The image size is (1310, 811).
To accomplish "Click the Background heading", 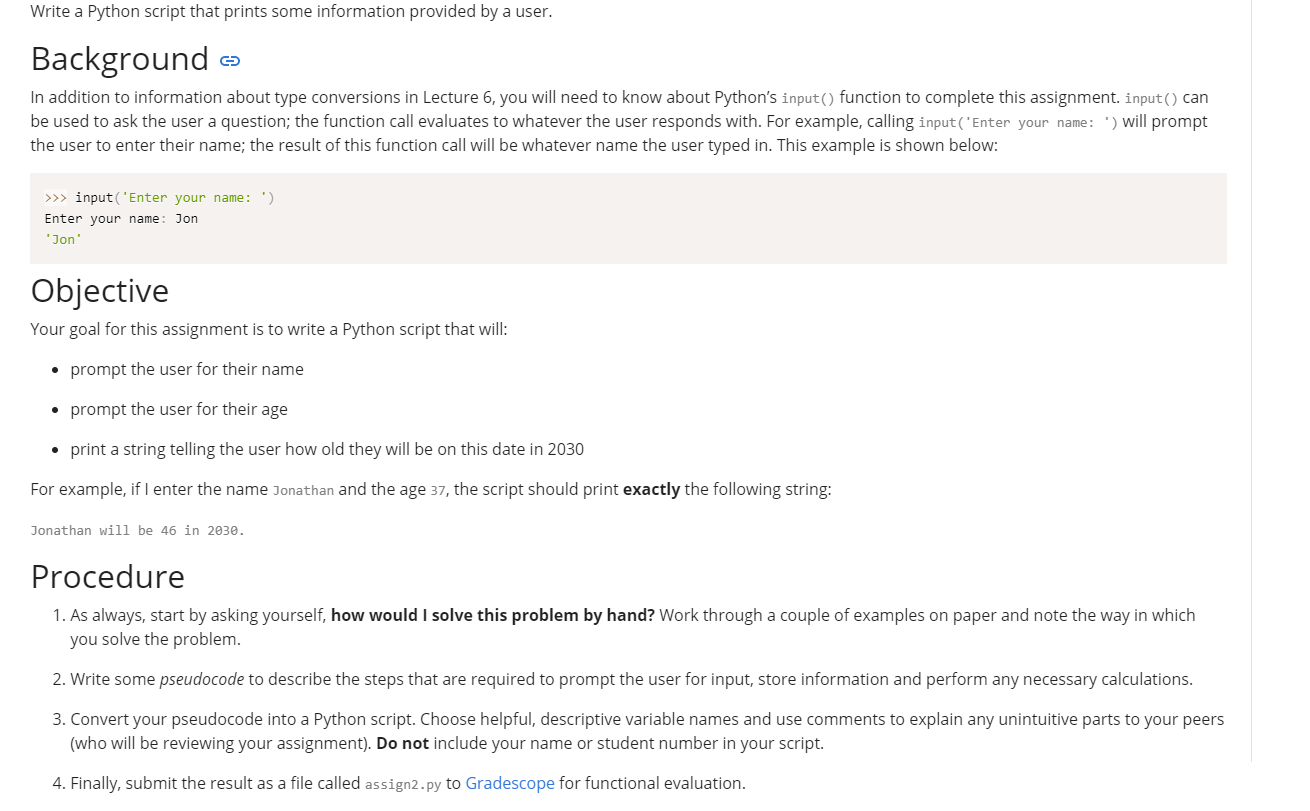I will click(120, 59).
